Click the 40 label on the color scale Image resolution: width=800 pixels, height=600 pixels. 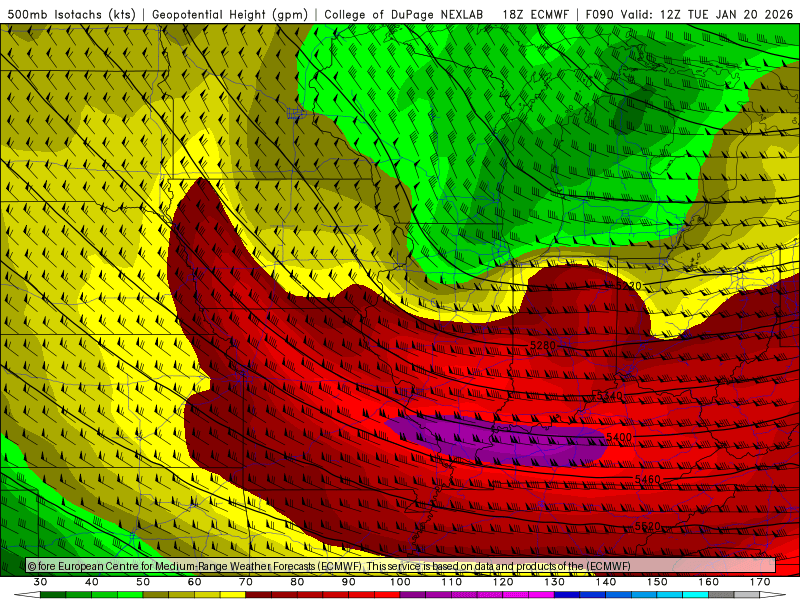coord(92,582)
